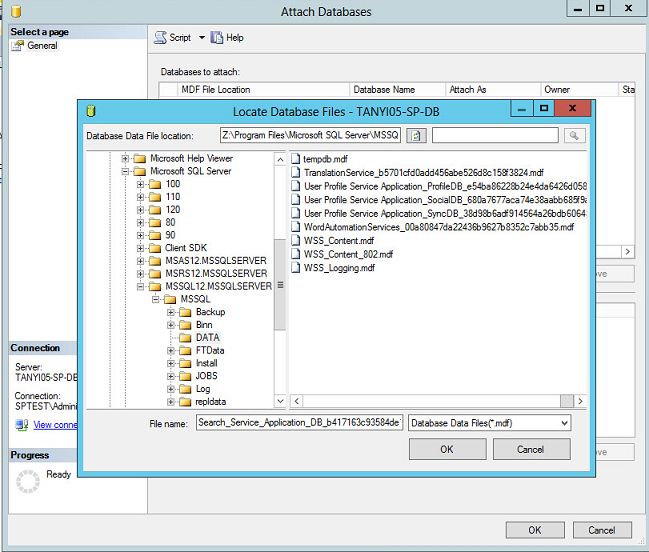Select the Backup folder
649x552 pixels.
pyautogui.click(x=210, y=312)
